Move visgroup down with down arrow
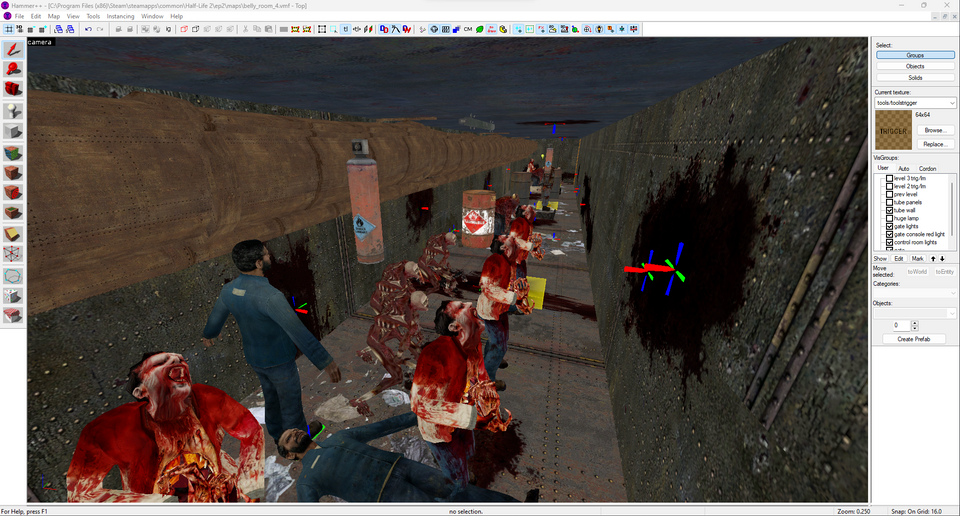This screenshot has height=516, width=960. [942, 258]
